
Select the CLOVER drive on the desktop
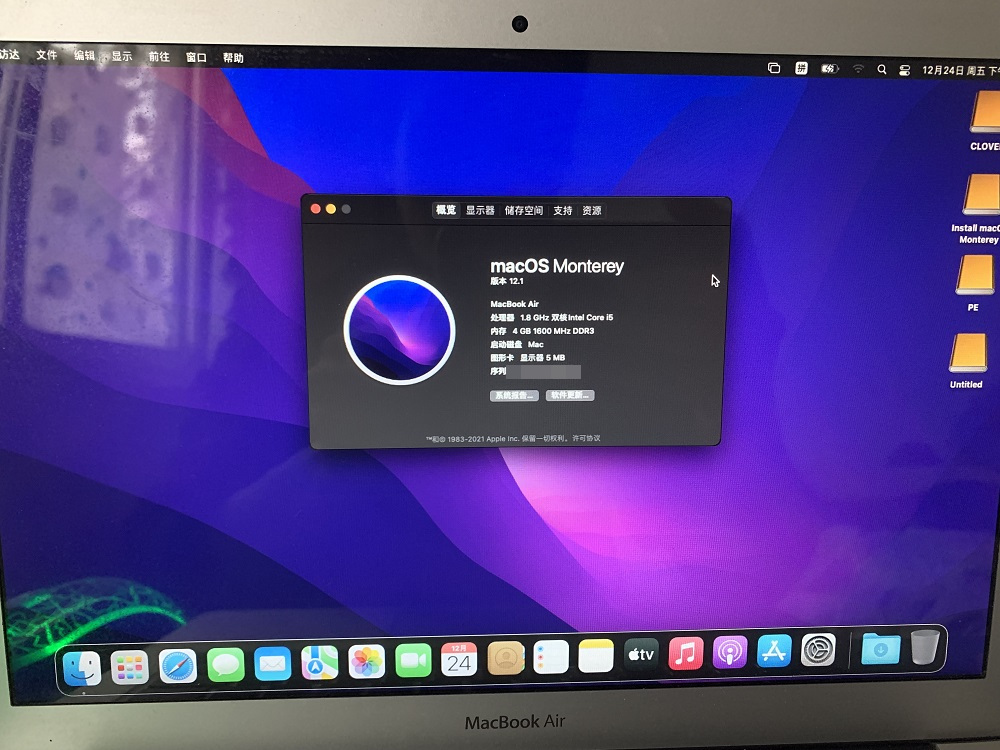984,121
